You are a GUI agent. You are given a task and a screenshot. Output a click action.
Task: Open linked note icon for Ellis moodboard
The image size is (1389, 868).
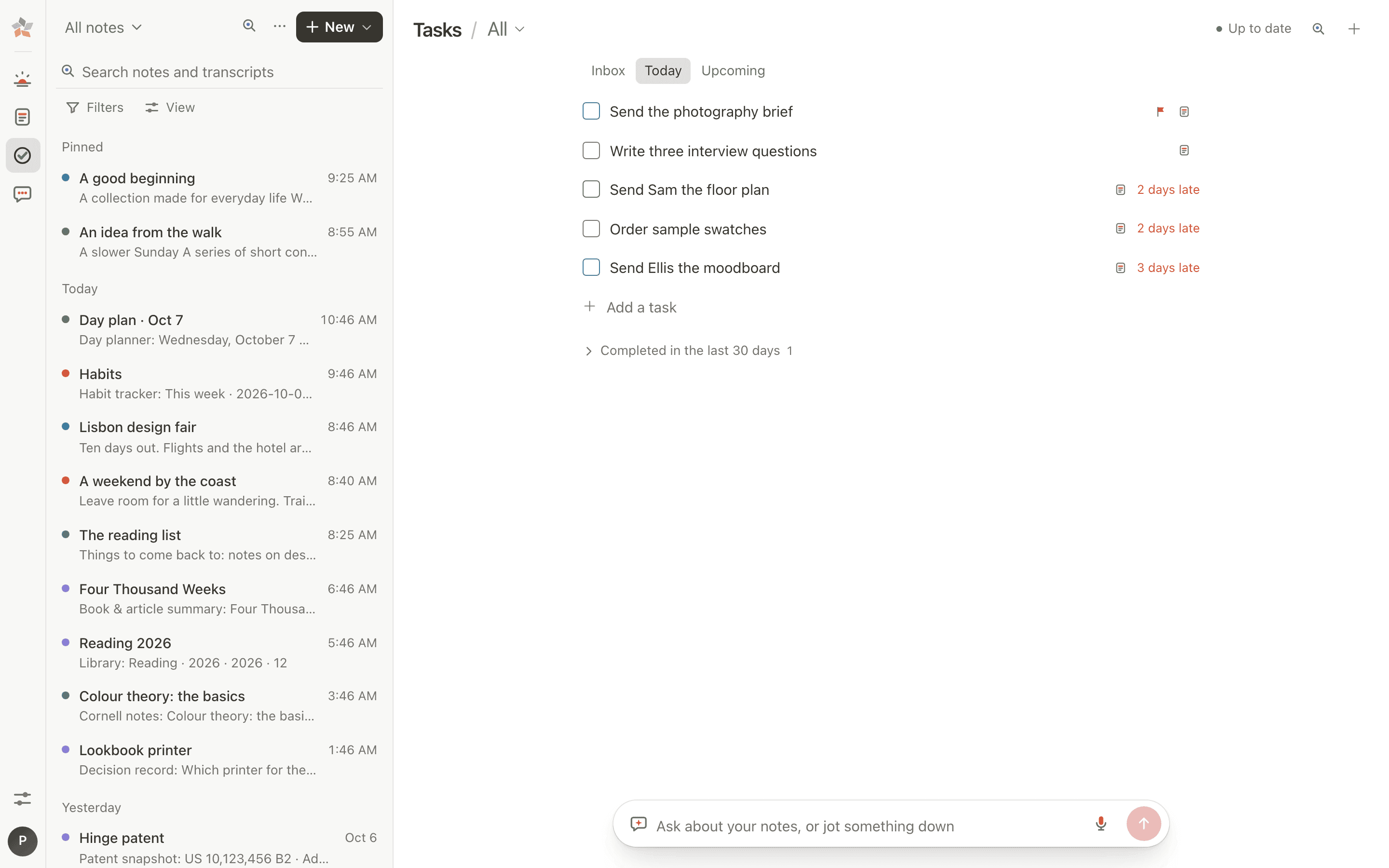[1120, 268]
